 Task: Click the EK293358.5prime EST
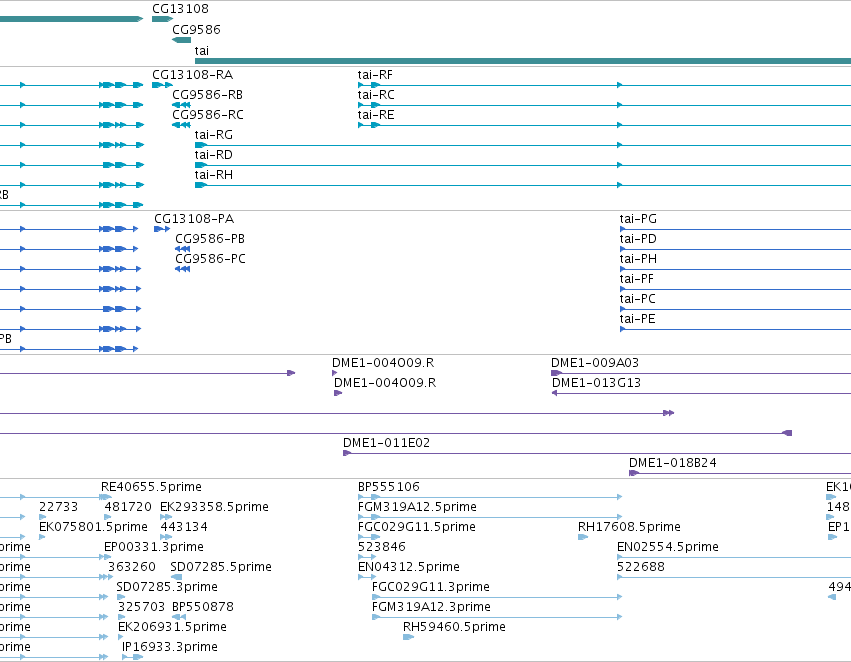pos(214,507)
